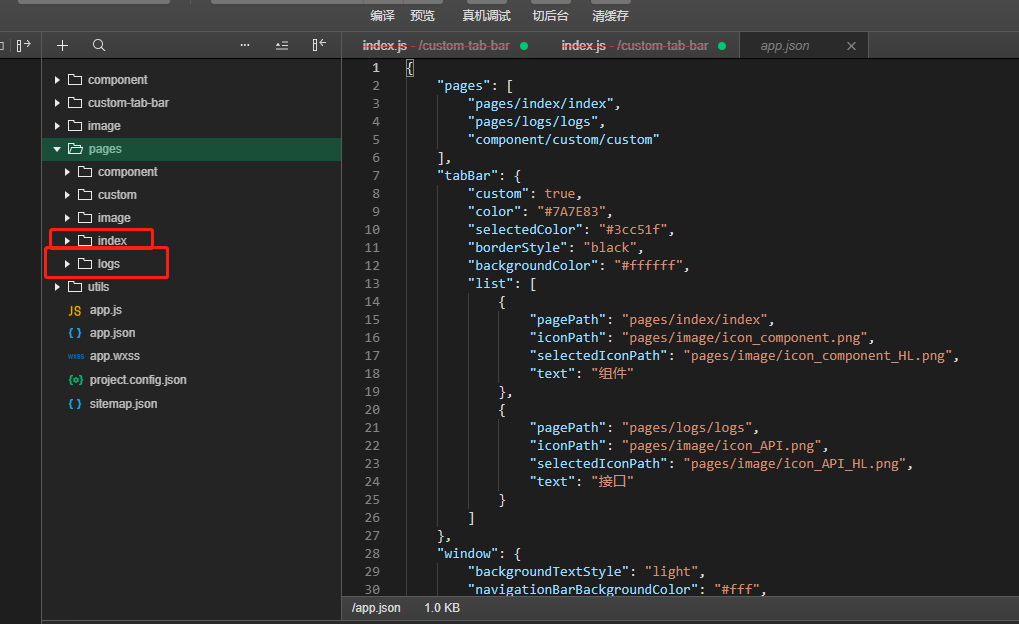Click the "组件" text value
Screen dimensions: 1019x624
612,374
